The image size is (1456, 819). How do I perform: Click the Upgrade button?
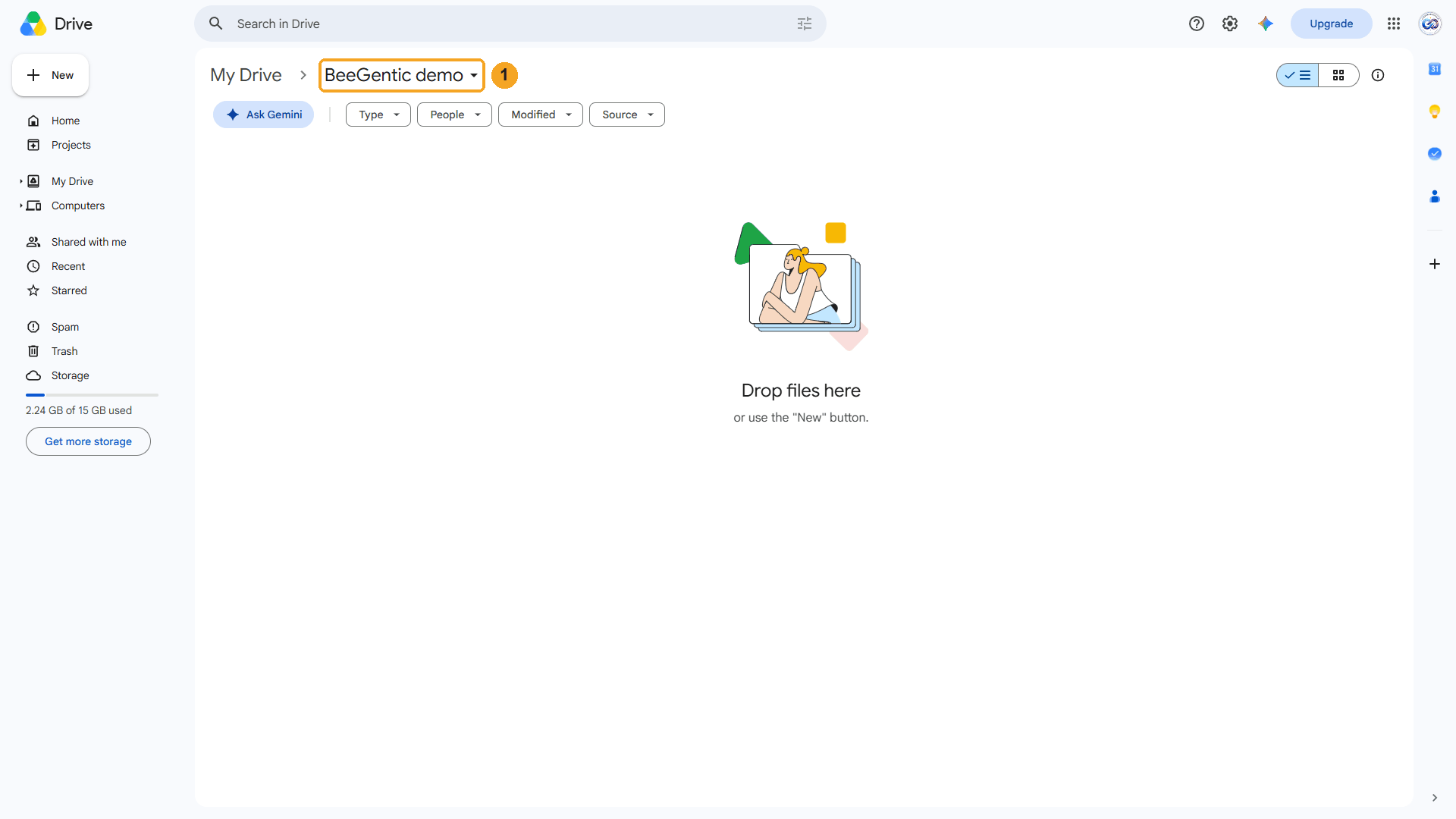[1331, 24]
